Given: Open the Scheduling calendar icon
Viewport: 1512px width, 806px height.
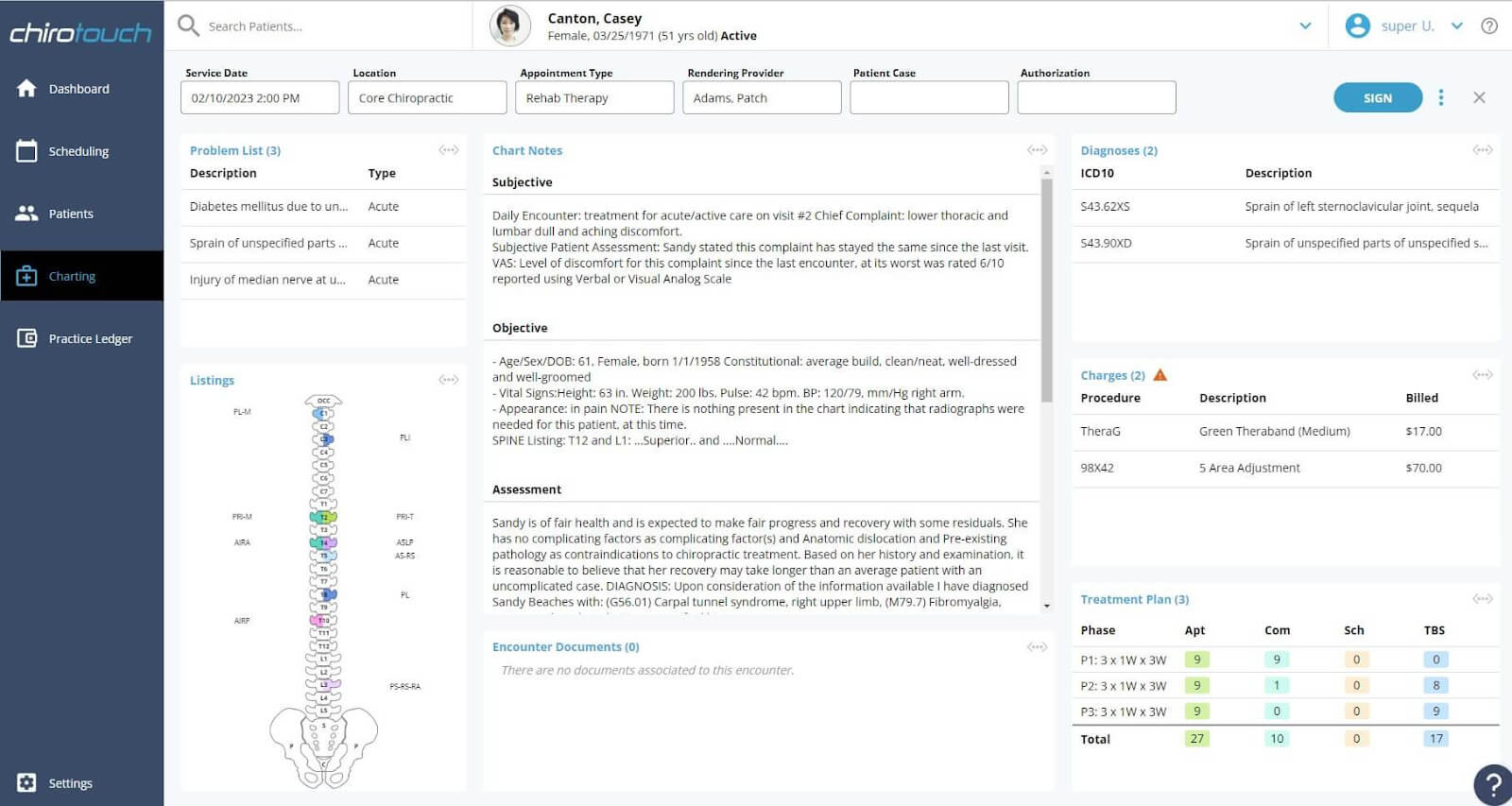Looking at the screenshot, I should click(x=26, y=150).
